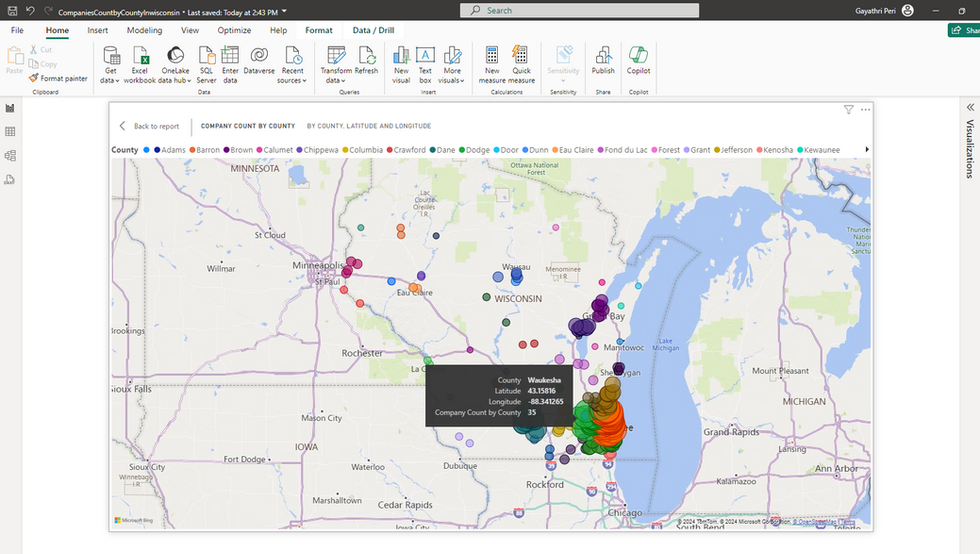Viewport: 980px width, 554px height.
Task: Open the Enter data dialog
Action: (230, 64)
